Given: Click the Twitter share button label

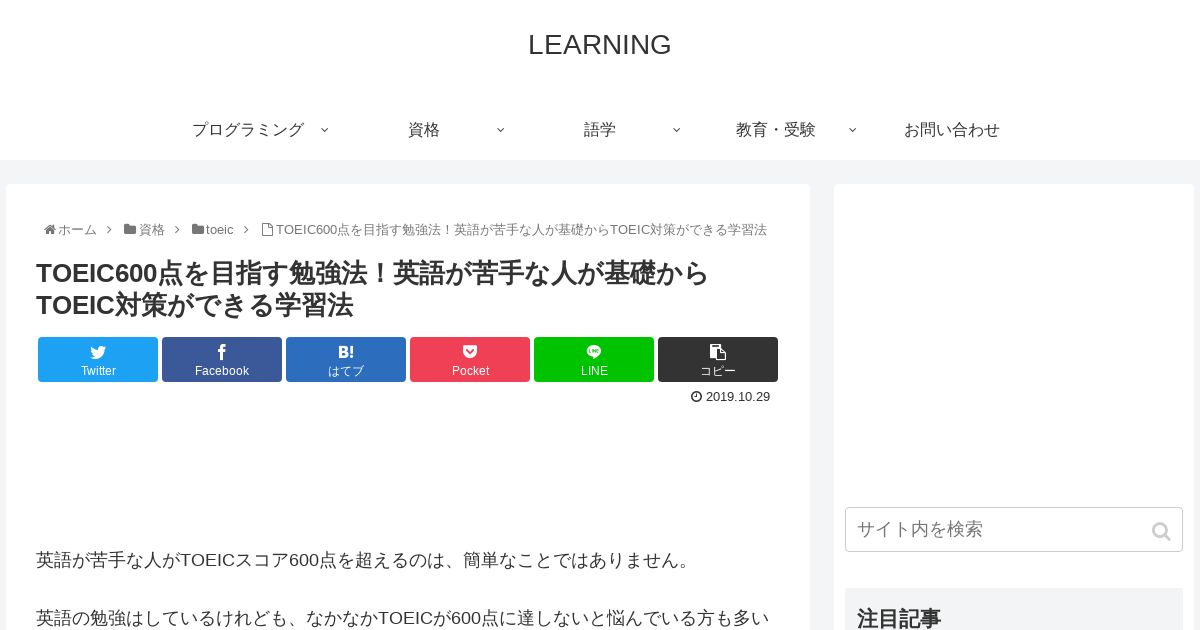Looking at the screenshot, I should tap(98, 371).
